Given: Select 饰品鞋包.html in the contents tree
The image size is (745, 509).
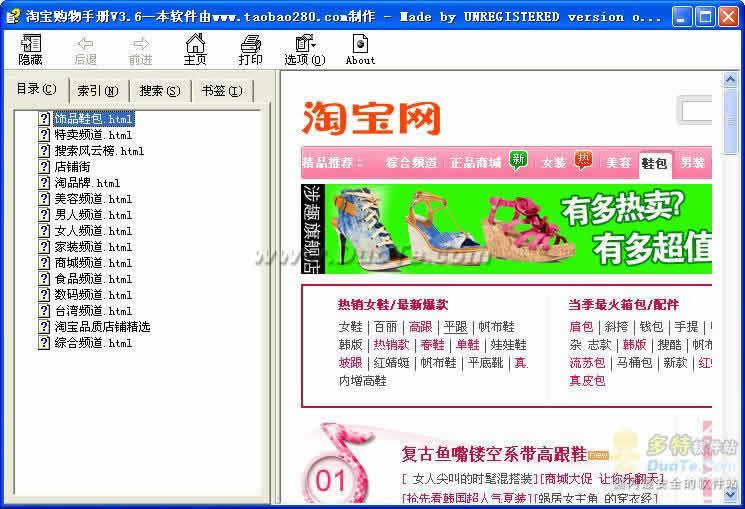Looking at the screenshot, I should point(94,119).
